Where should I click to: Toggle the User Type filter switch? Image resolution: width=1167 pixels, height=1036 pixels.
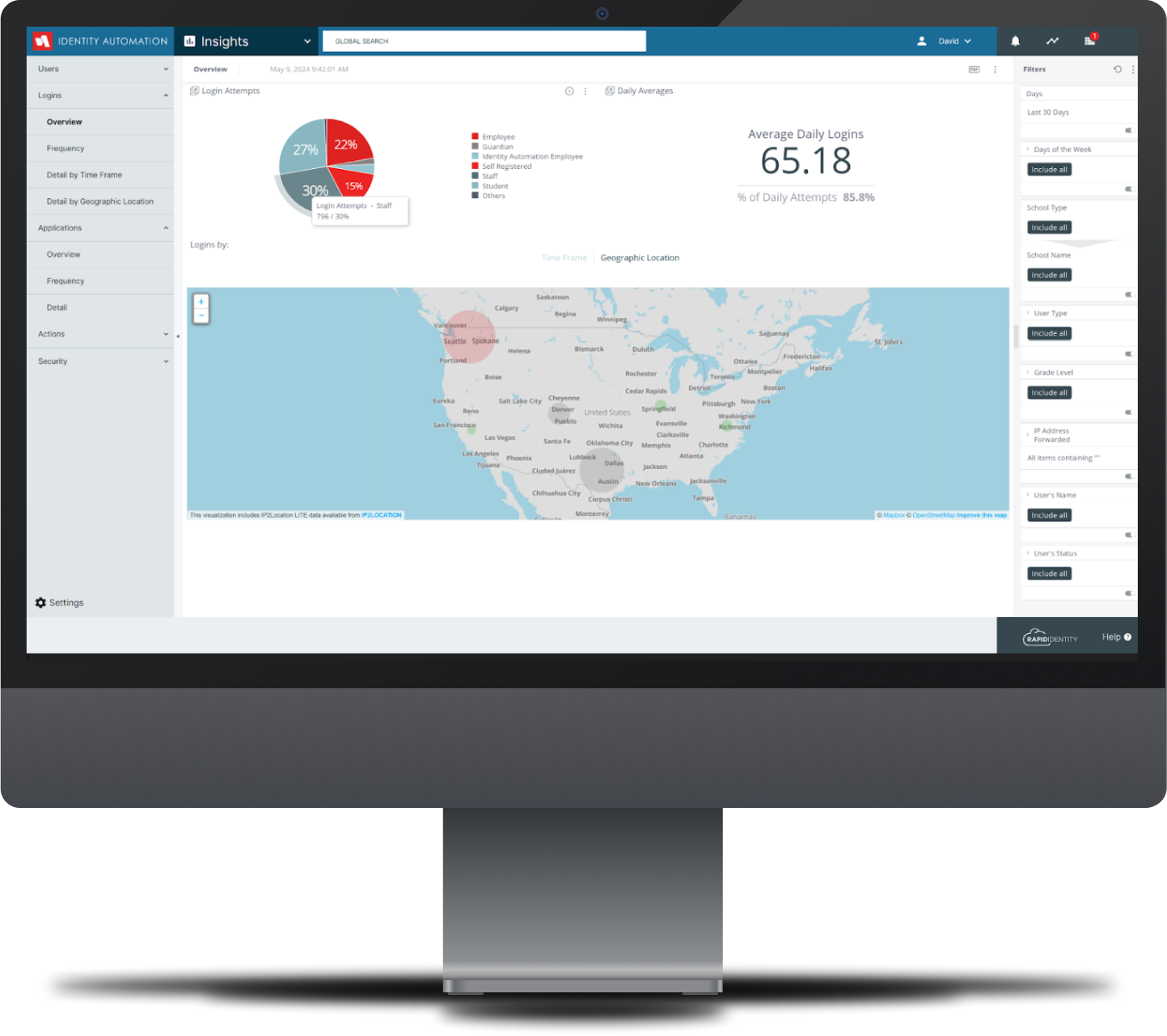pos(1128,354)
